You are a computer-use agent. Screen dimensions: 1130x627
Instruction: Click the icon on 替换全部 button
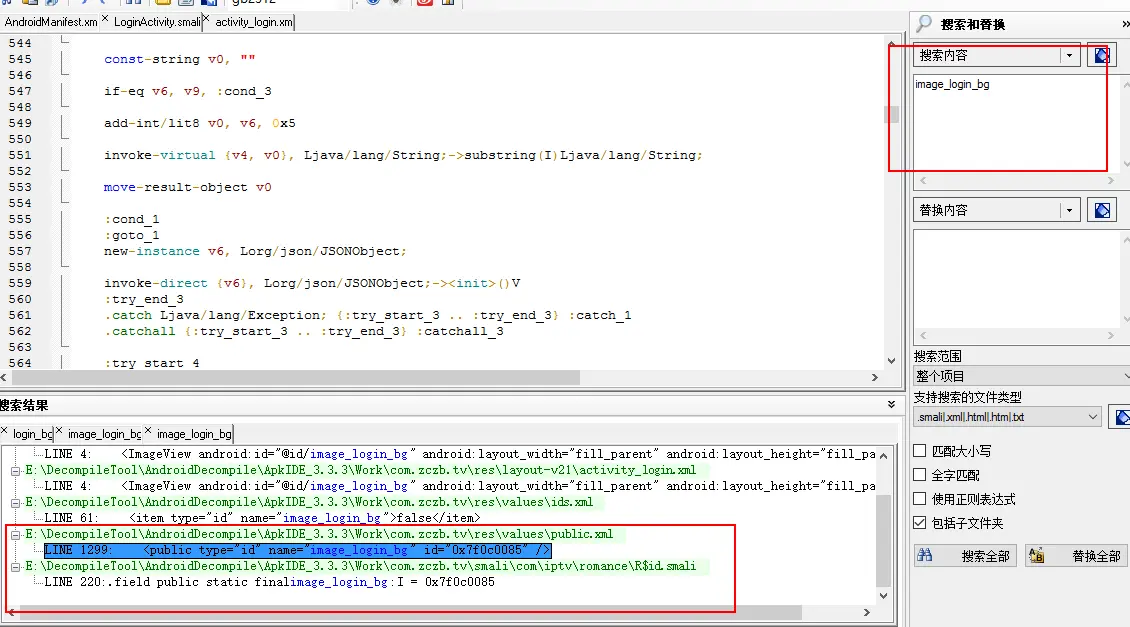point(1036,556)
